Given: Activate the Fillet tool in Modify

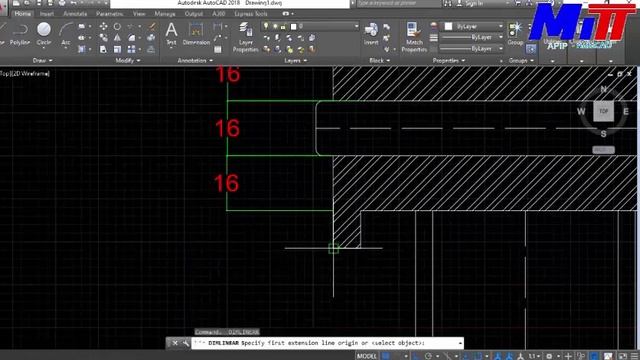Looking at the screenshot, I should tap(131, 38).
